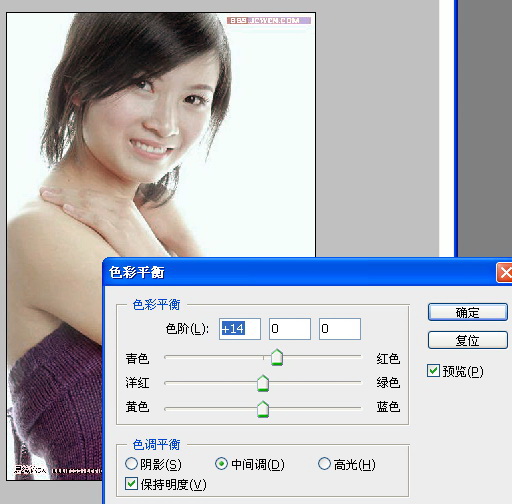
Task: Click the 洋红 label
Action: [137, 383]
